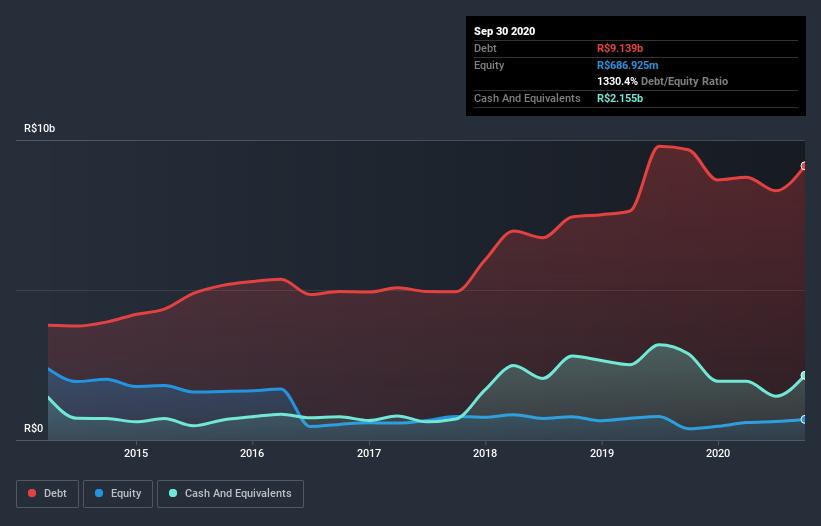Click the 1330.4% Debt/Equity Ratio text
This screenshot has width=821, height=526.
pos(662,81)
